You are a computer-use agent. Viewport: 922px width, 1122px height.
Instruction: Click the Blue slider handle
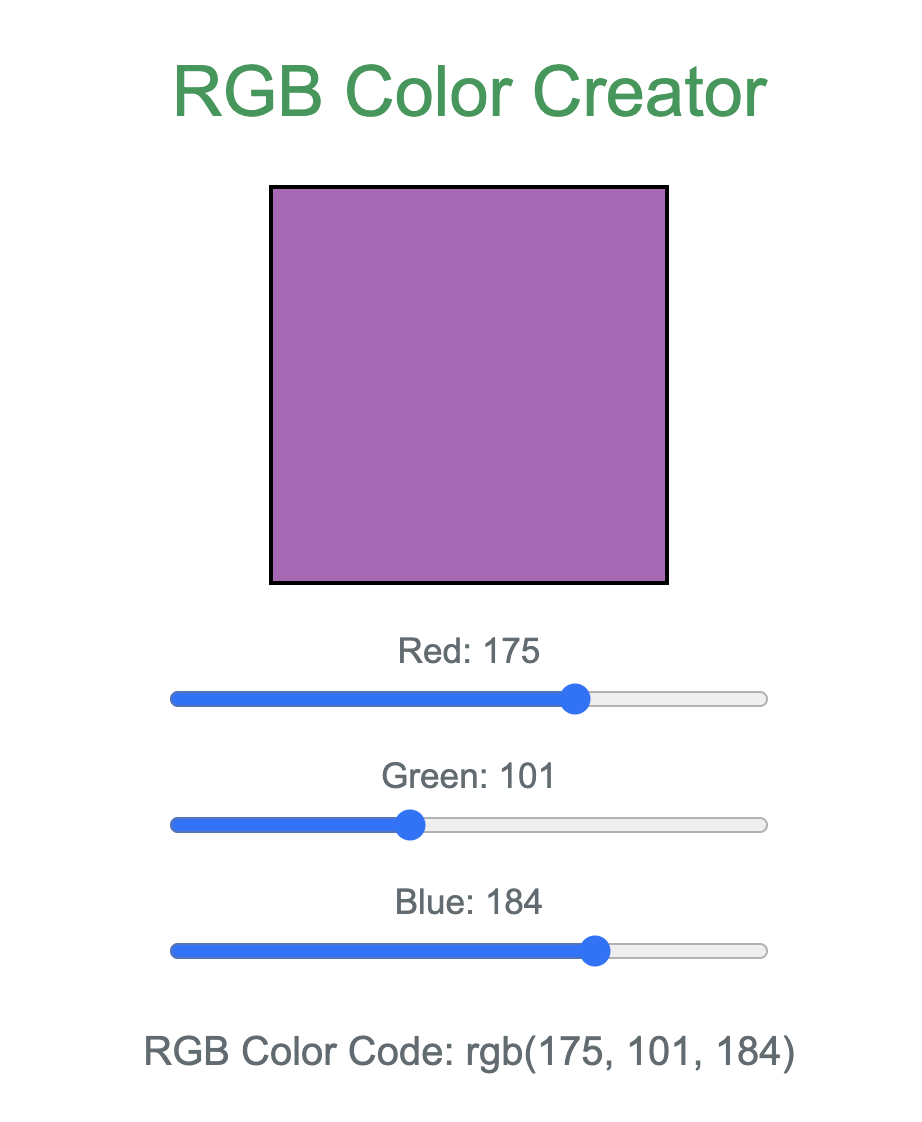pos(595,951)
